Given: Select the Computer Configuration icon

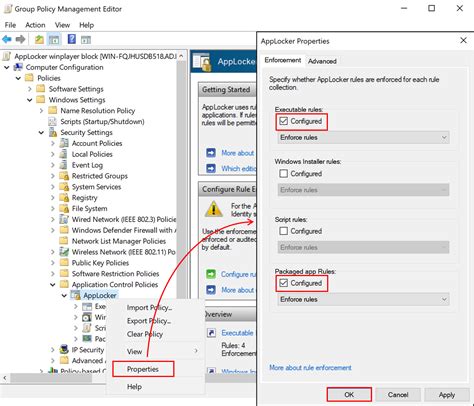Looking at the screenshot, I should (18, 67).
